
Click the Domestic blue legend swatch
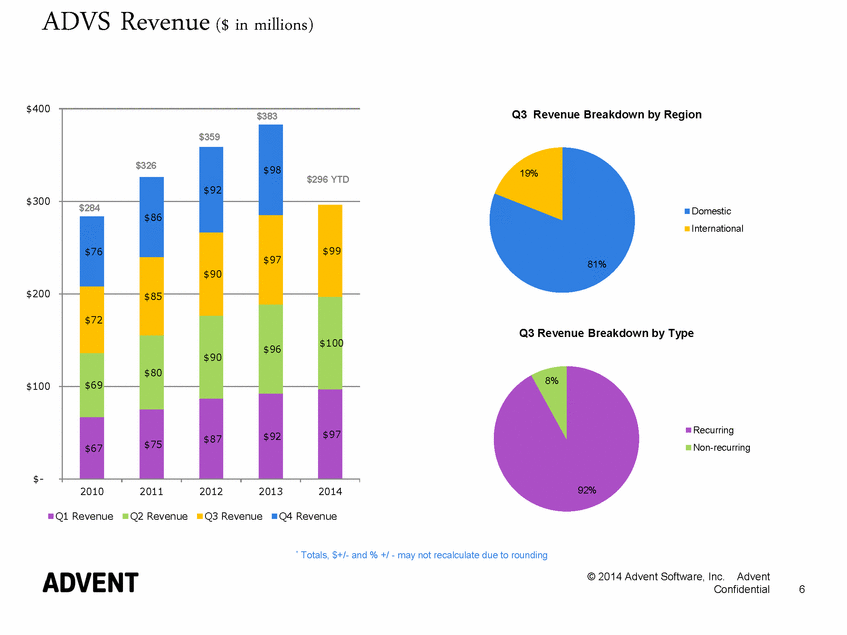(x=687, y=211)
